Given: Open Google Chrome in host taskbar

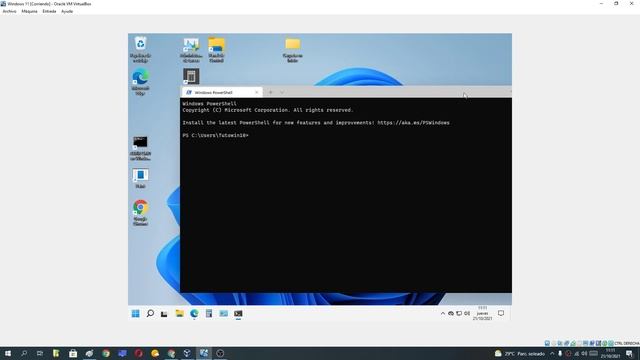Looking at the screenshot, I should [x=106, y=353].
